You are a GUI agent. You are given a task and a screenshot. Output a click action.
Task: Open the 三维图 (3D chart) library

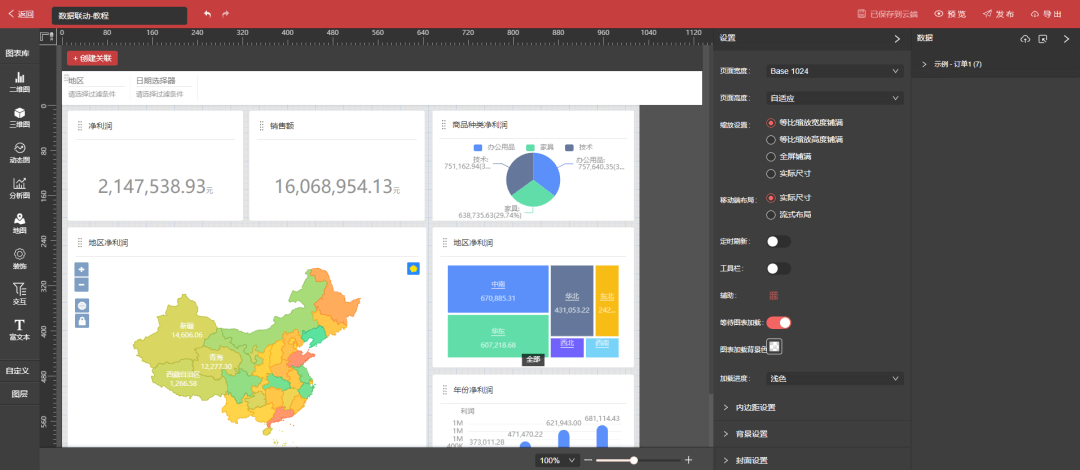pyautogui.click(x=19, y=117)
